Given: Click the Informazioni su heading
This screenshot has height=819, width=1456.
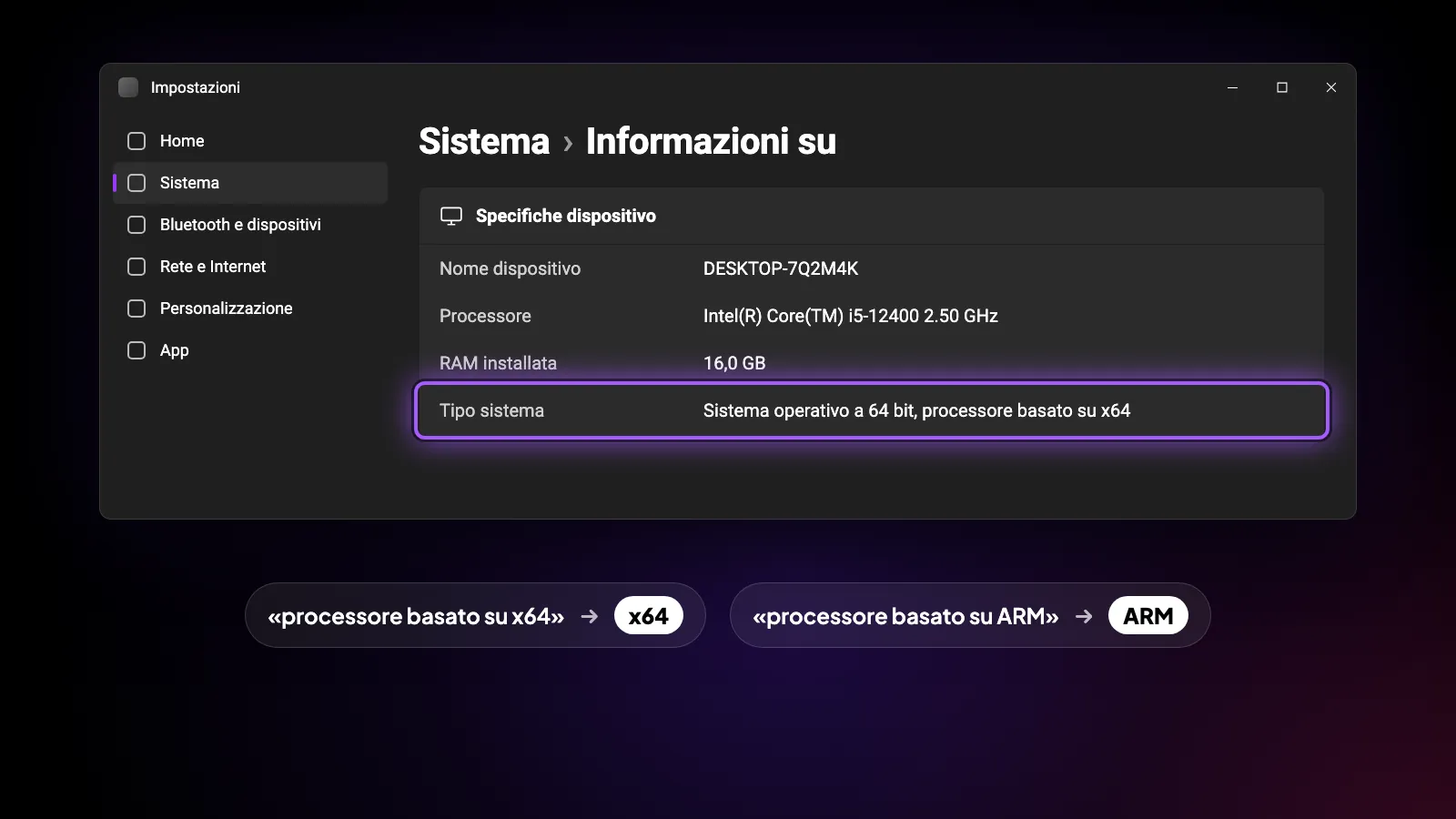Looking at the screenshot, I should click(711, 141).
